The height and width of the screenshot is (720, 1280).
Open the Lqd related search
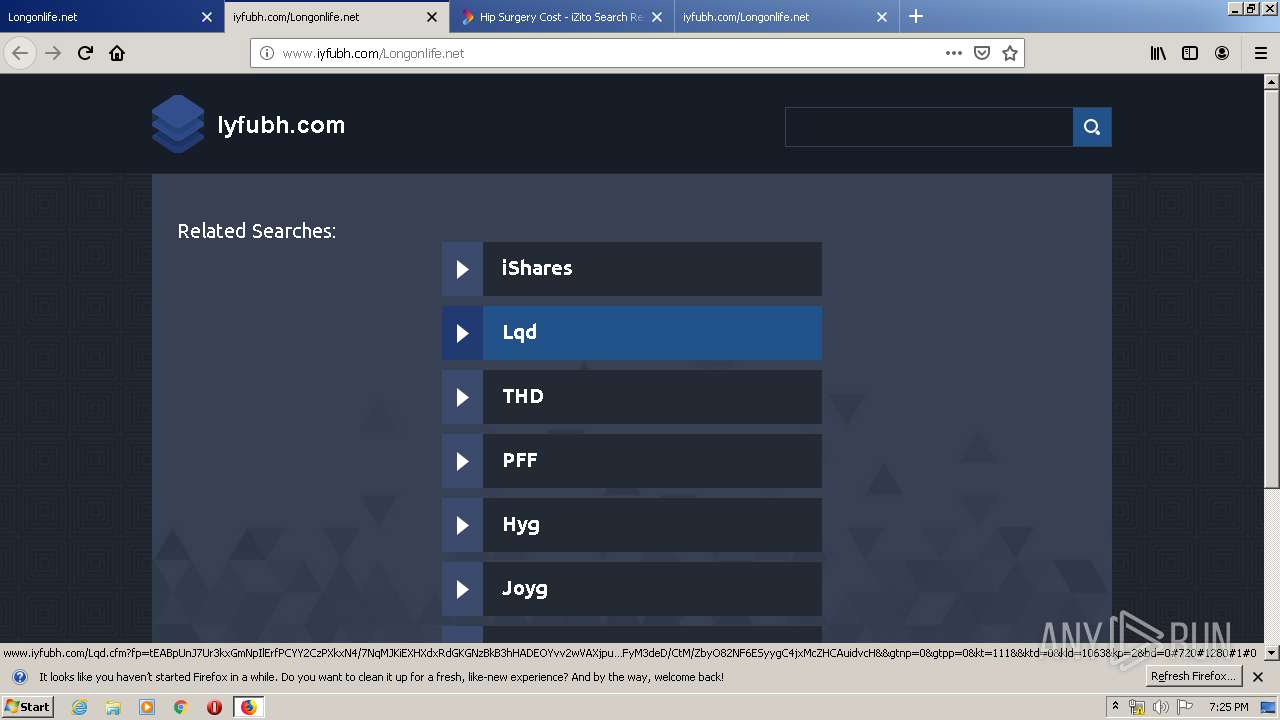click(632, 333)
